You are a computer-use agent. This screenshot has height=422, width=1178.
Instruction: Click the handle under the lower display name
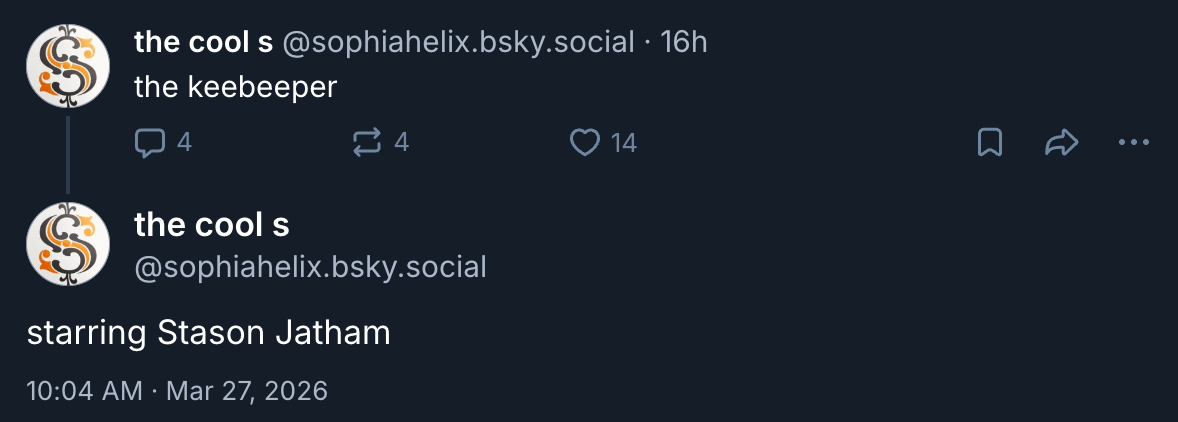[x=310, y=267]
